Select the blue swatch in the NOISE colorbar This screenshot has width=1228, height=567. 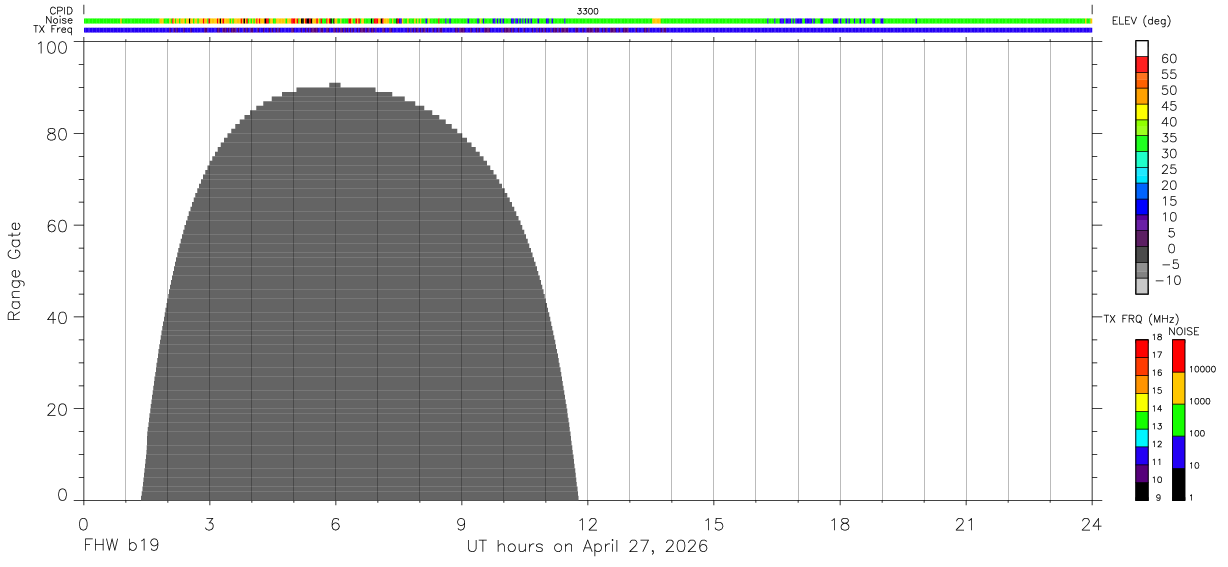click(1178, 452)
